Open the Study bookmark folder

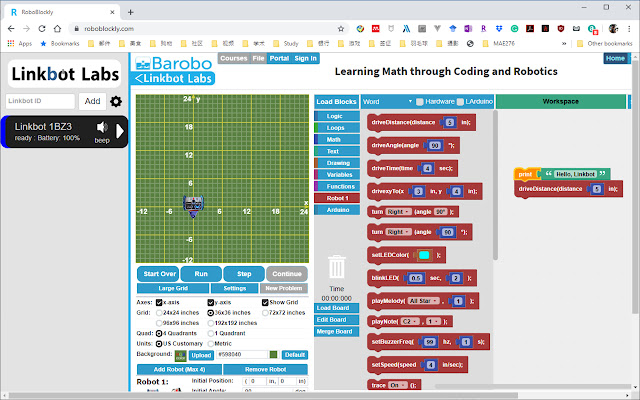point(286,43)
